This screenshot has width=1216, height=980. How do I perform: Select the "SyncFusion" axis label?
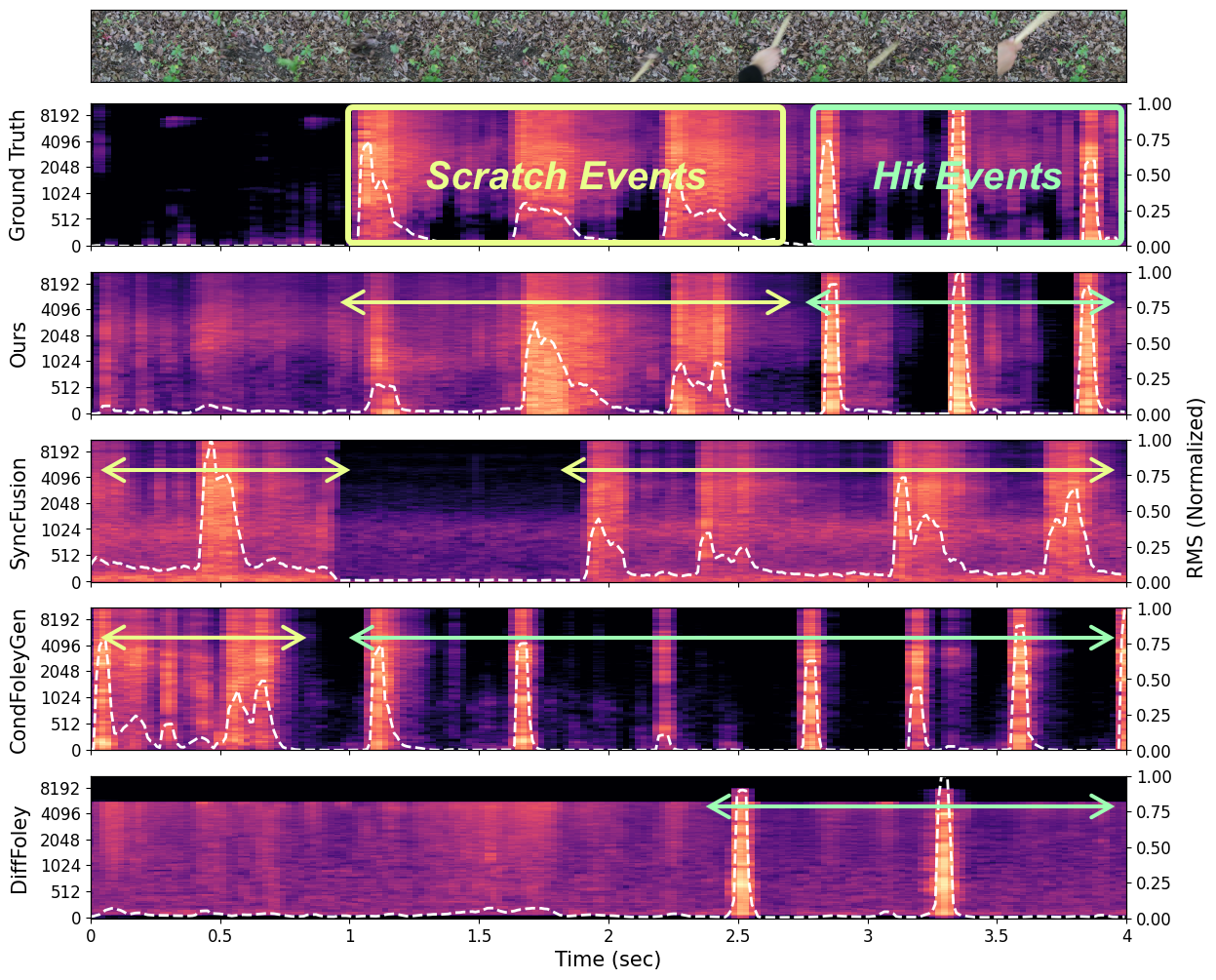click(18, 511)
